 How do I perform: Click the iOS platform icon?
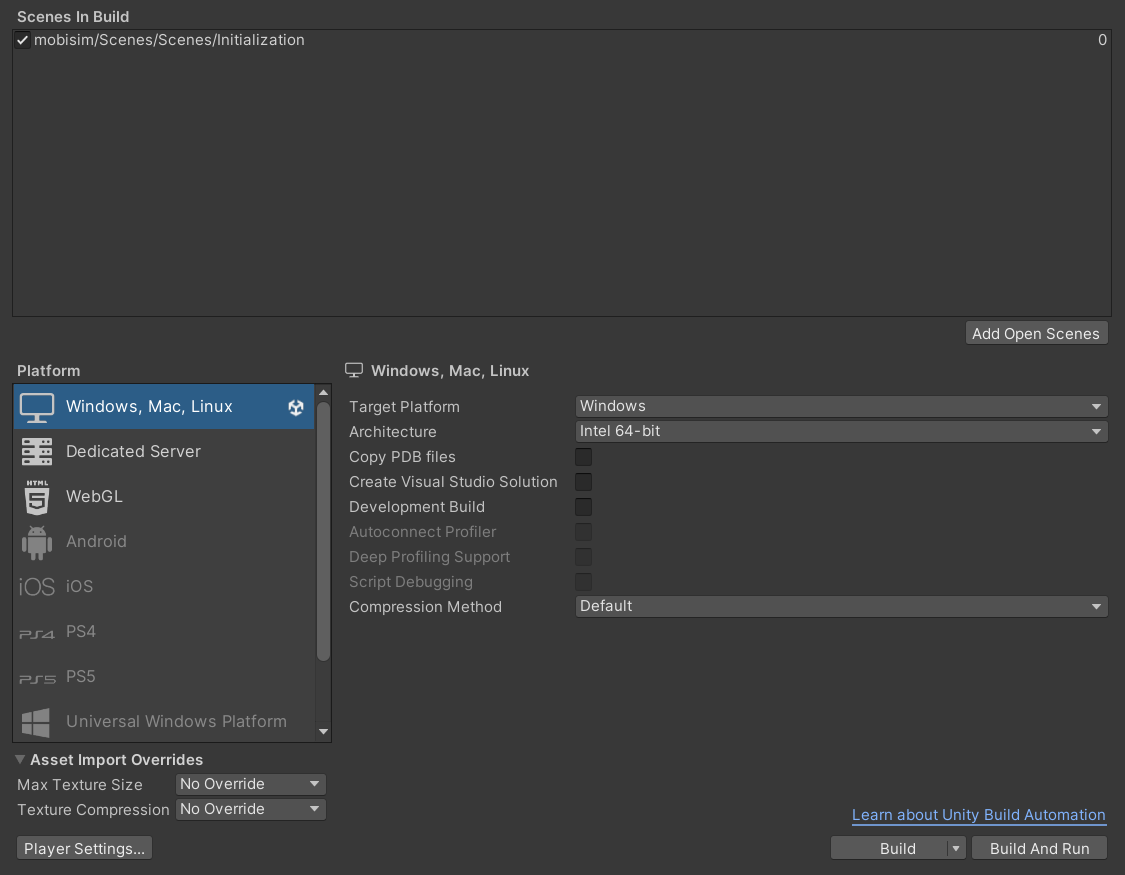[37, 587]
